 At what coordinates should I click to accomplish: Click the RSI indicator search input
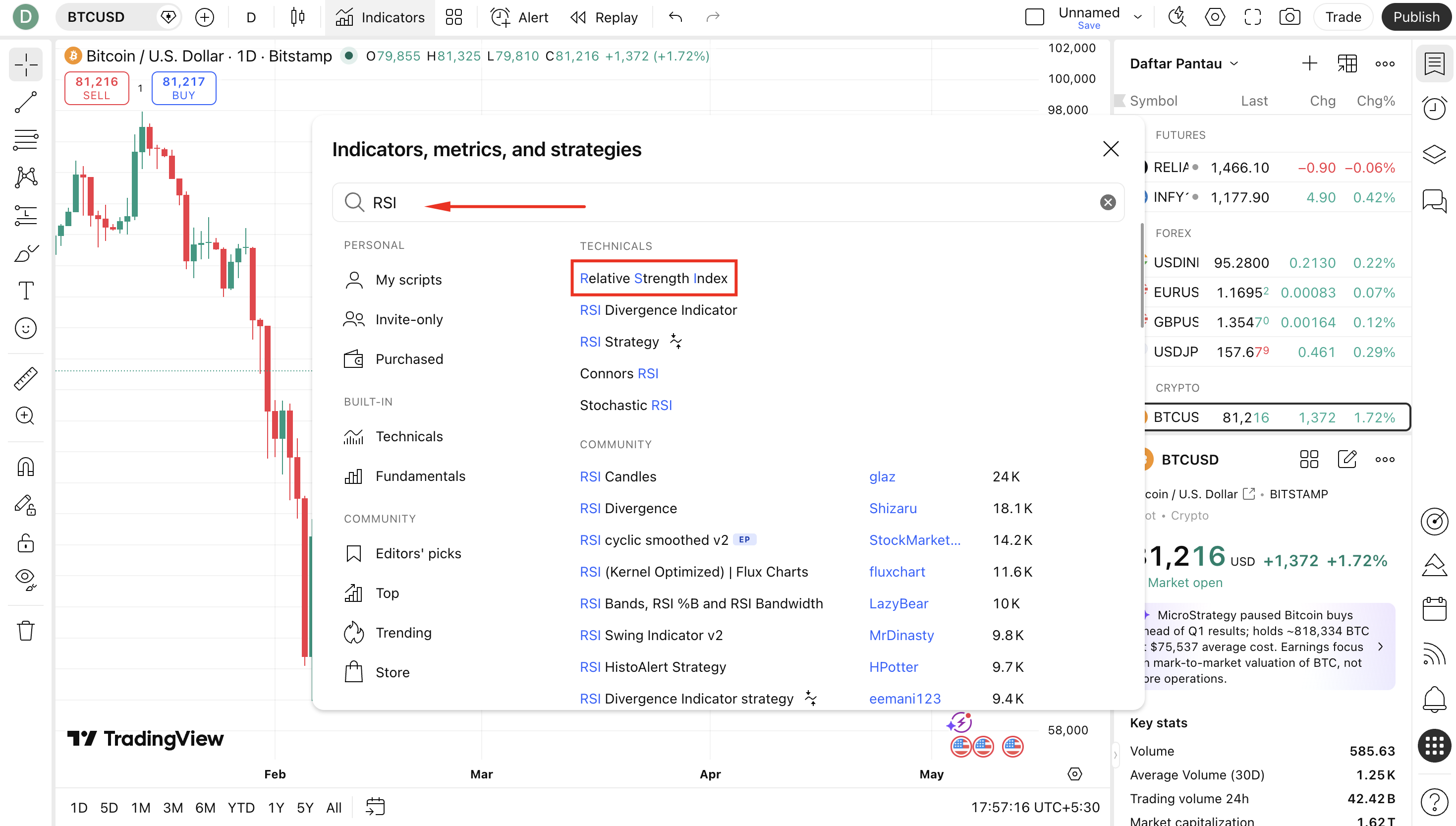click(x=728, y=202)
